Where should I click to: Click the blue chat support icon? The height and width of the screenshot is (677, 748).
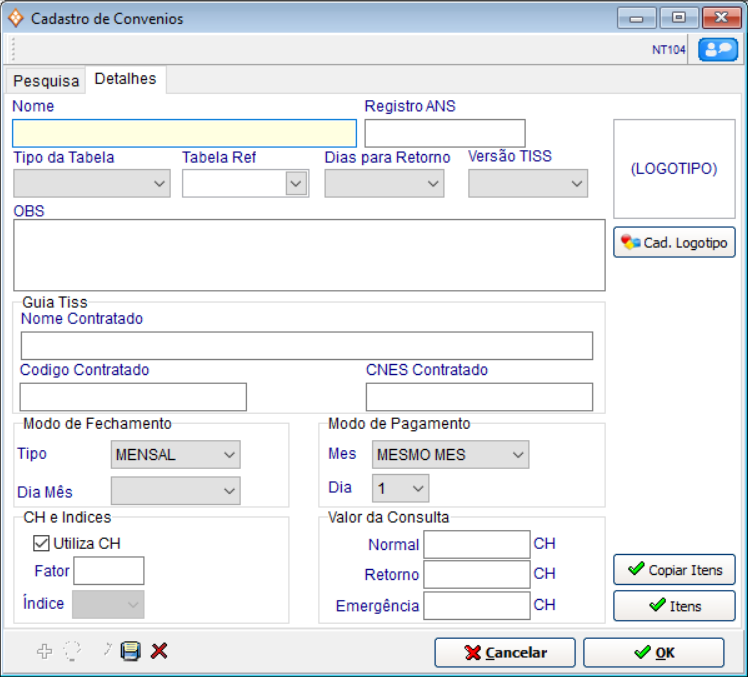(x=717, y=49)
